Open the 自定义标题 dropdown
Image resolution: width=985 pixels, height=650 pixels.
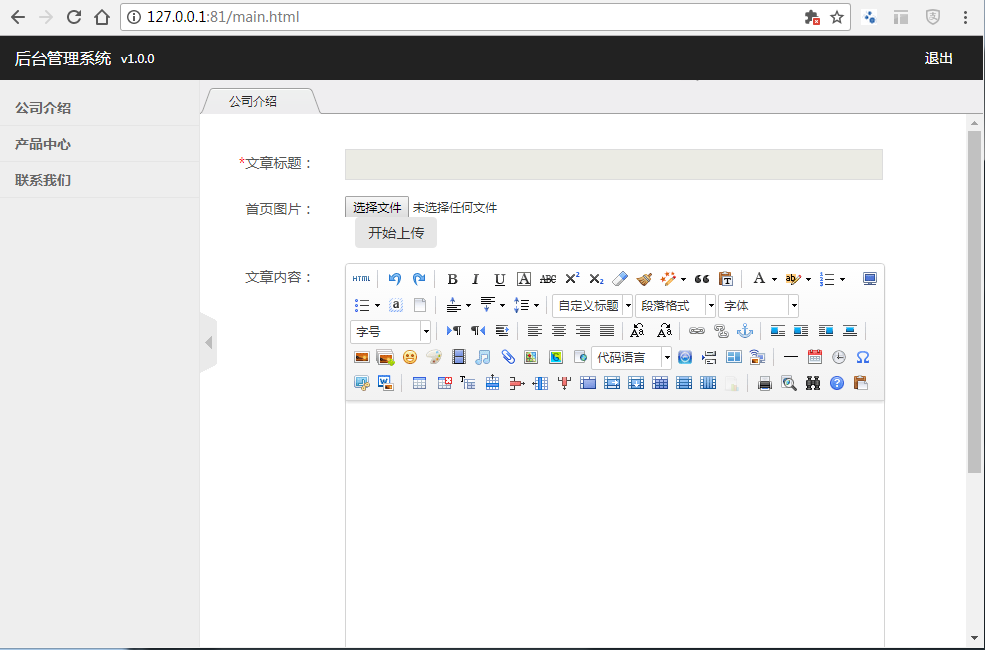(592, 306)
